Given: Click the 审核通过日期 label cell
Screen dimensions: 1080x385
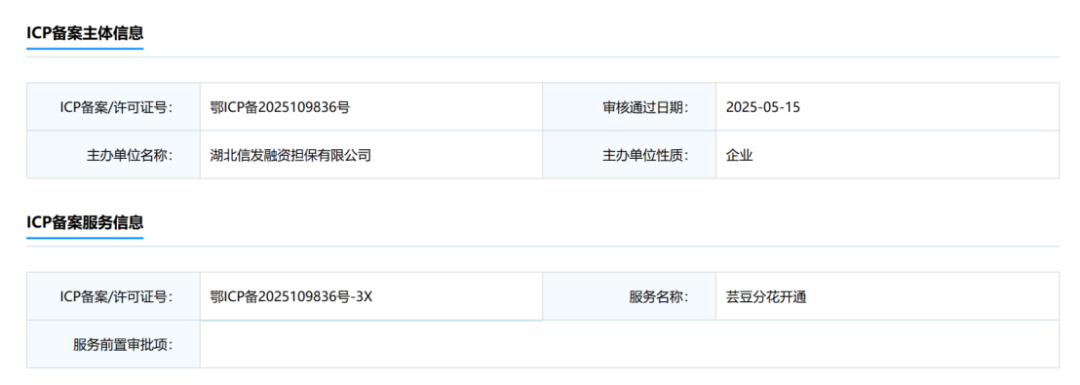Looking at the screenshot, I should click(629, 107).
